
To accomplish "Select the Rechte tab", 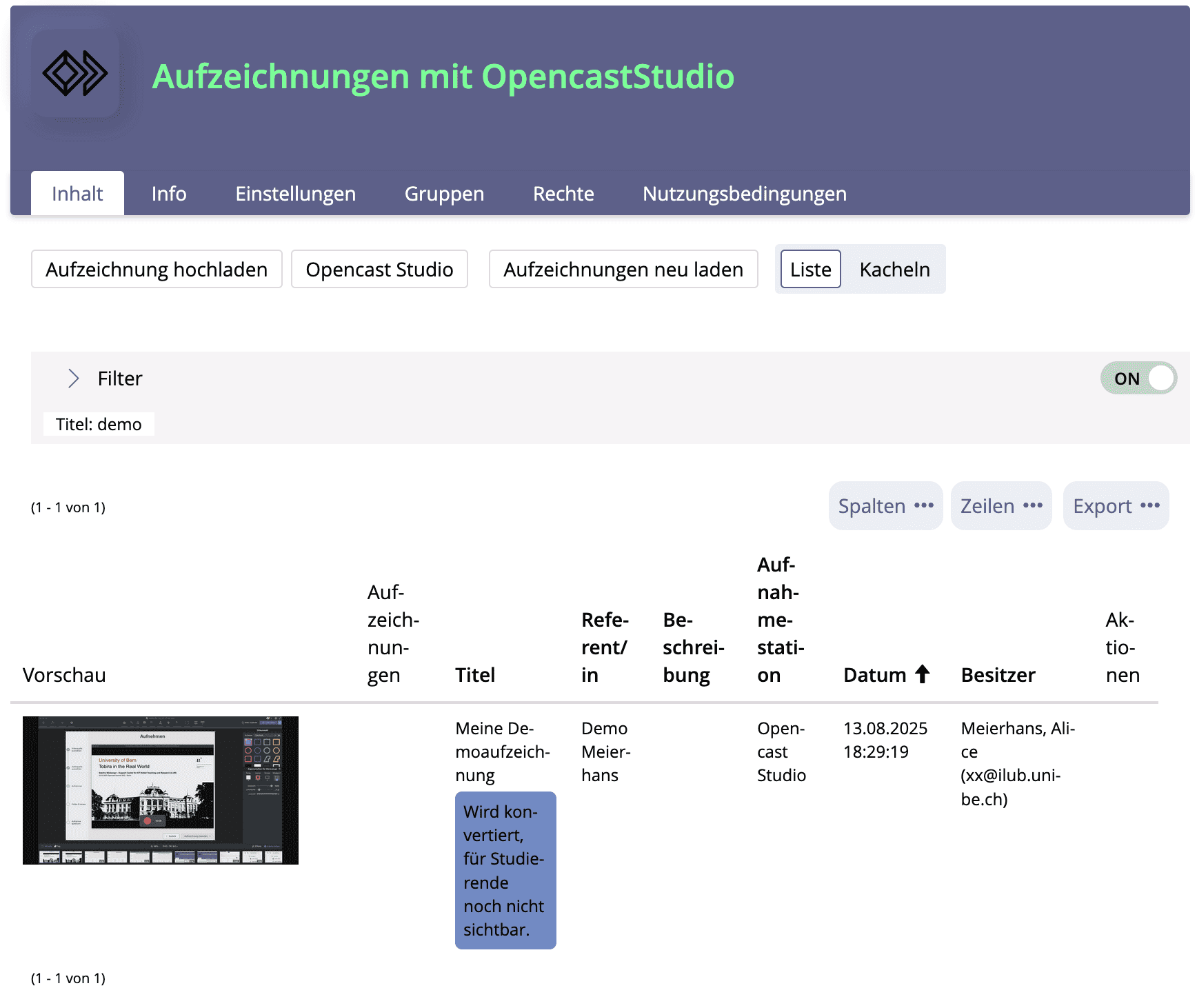I will [563, 194].
